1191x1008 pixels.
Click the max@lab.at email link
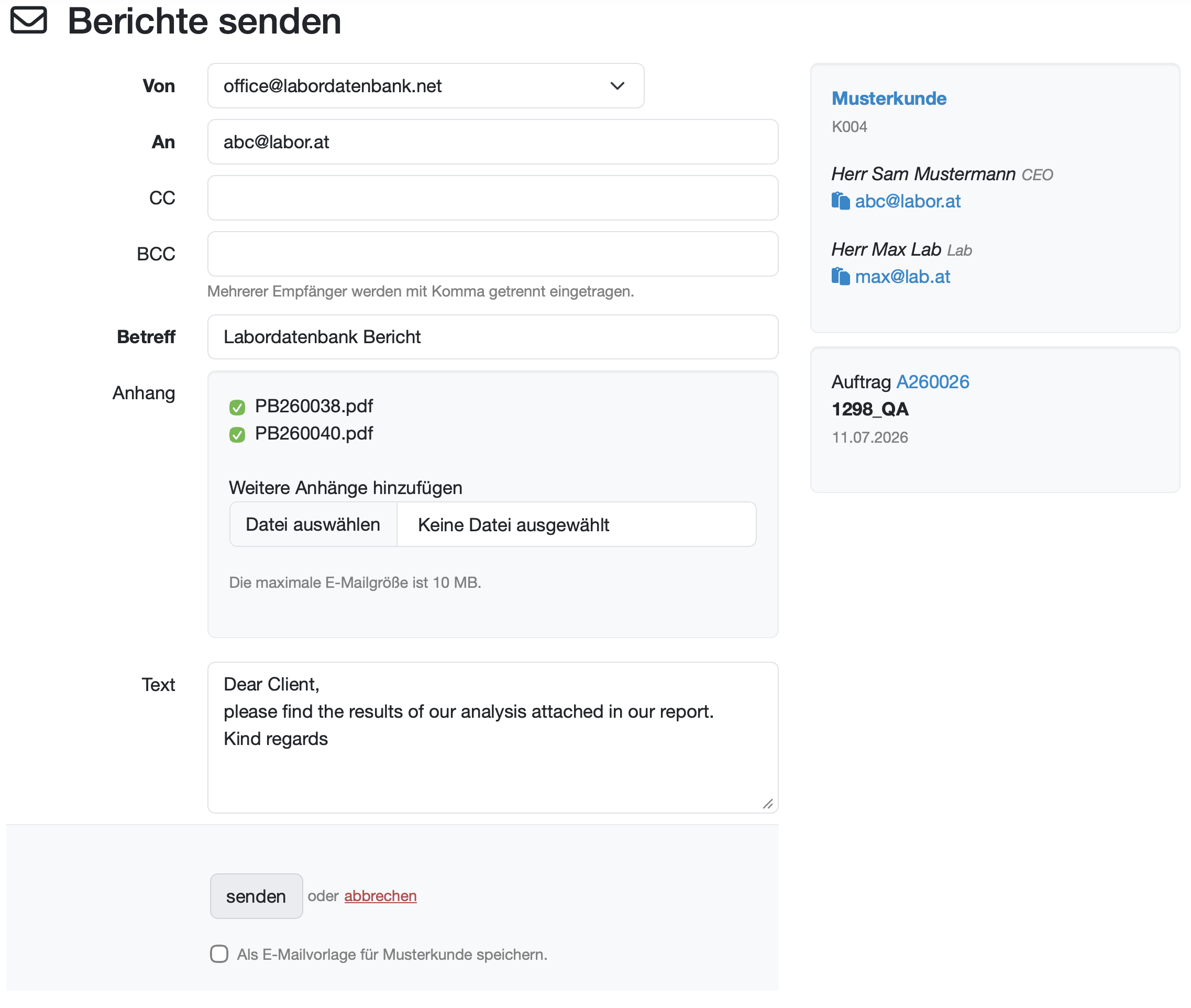coord(902,277)
